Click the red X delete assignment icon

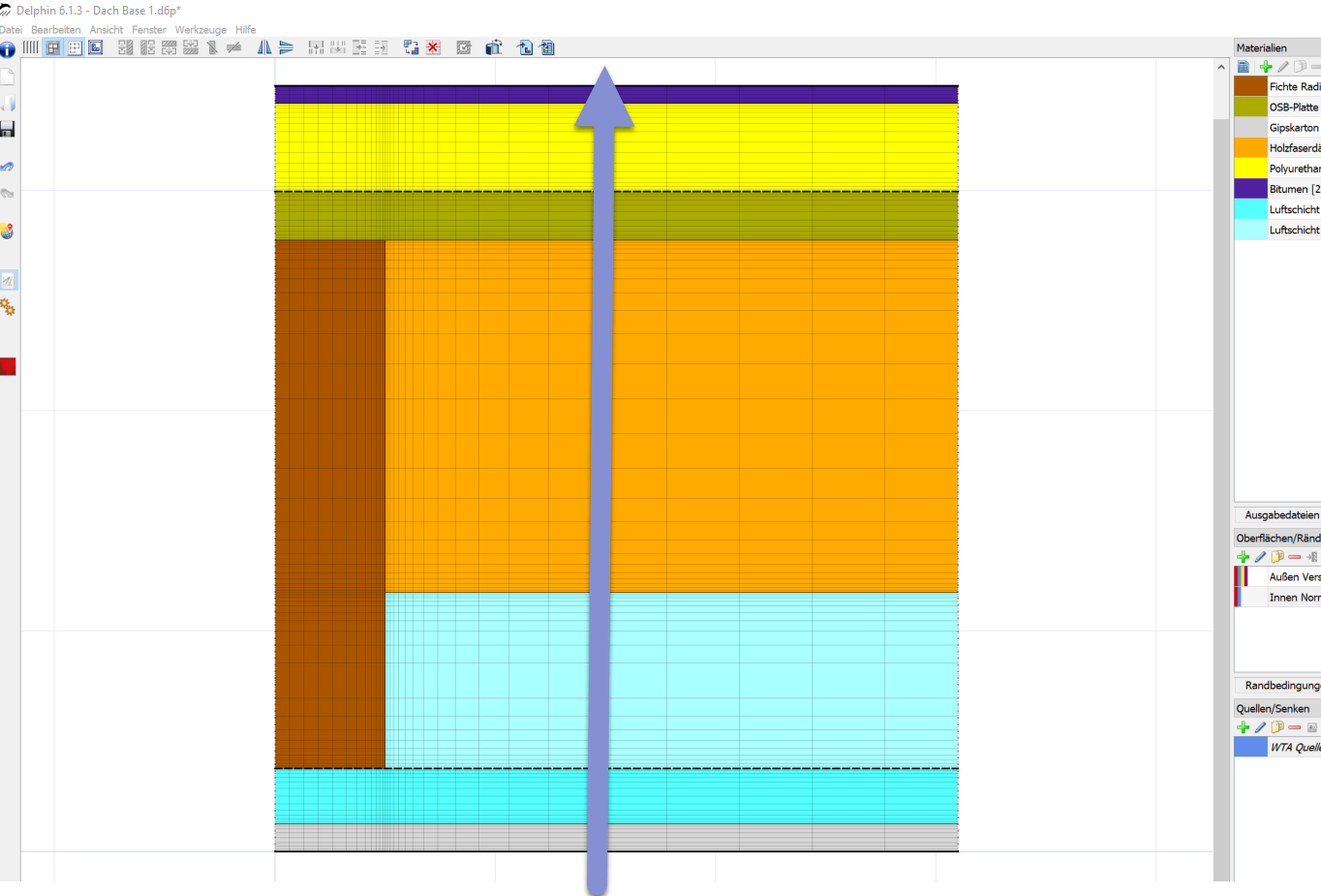coord(433,47)
